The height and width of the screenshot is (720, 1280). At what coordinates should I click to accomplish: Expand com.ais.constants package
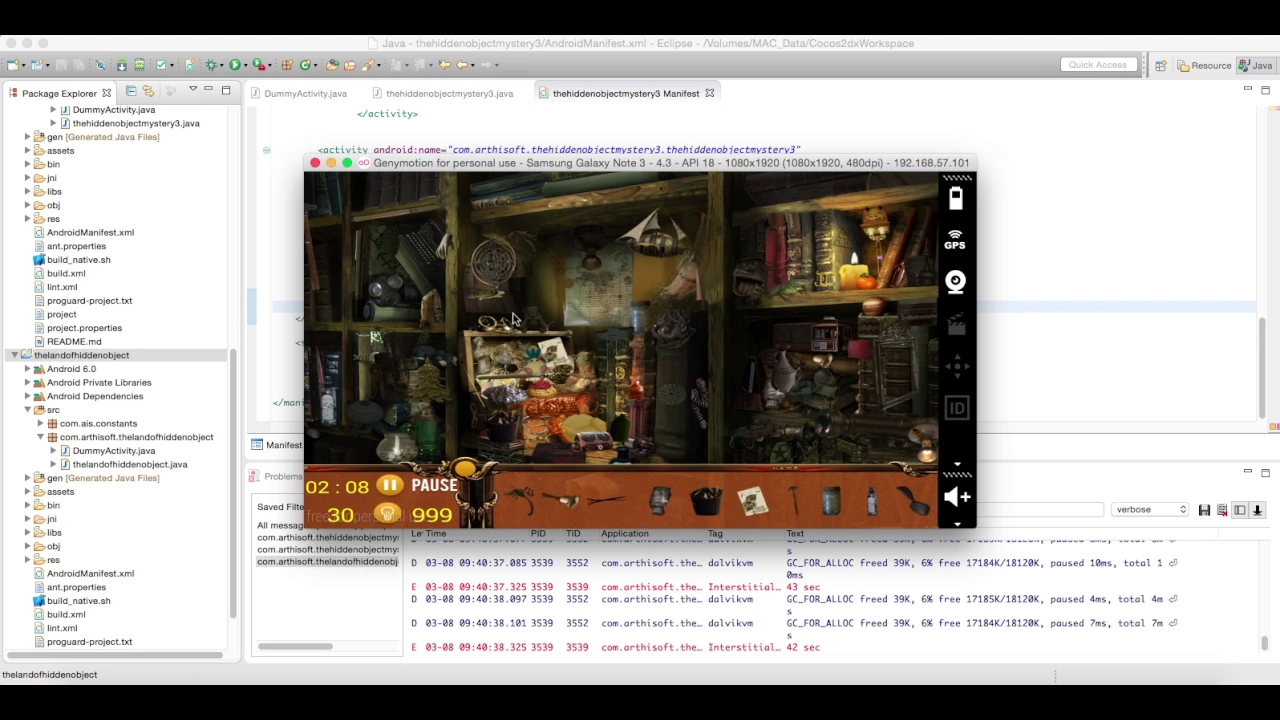click(x=41, y=423)
